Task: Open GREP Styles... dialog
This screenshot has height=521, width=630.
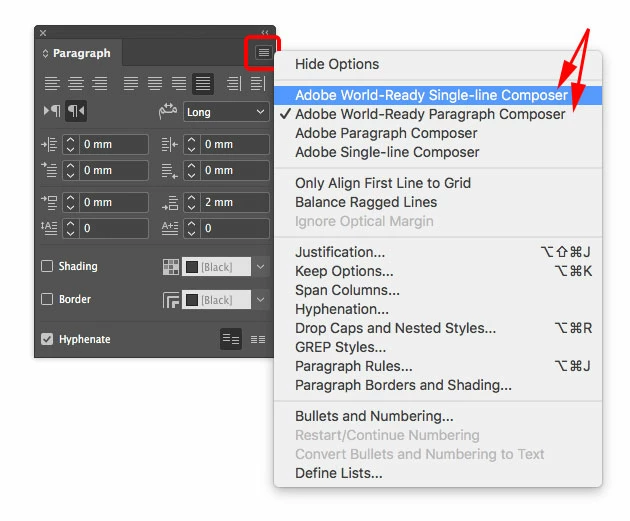Action: click(438, 347)
